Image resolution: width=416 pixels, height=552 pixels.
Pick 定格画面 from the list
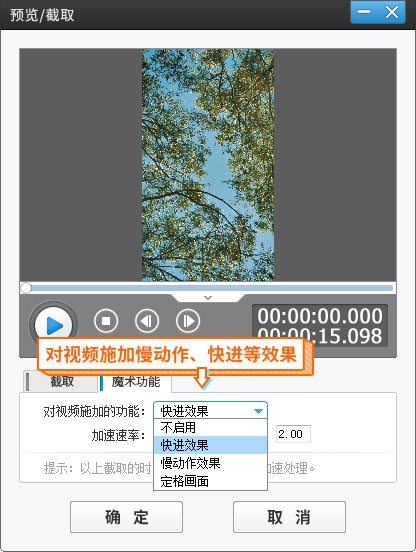pos(210,481)
